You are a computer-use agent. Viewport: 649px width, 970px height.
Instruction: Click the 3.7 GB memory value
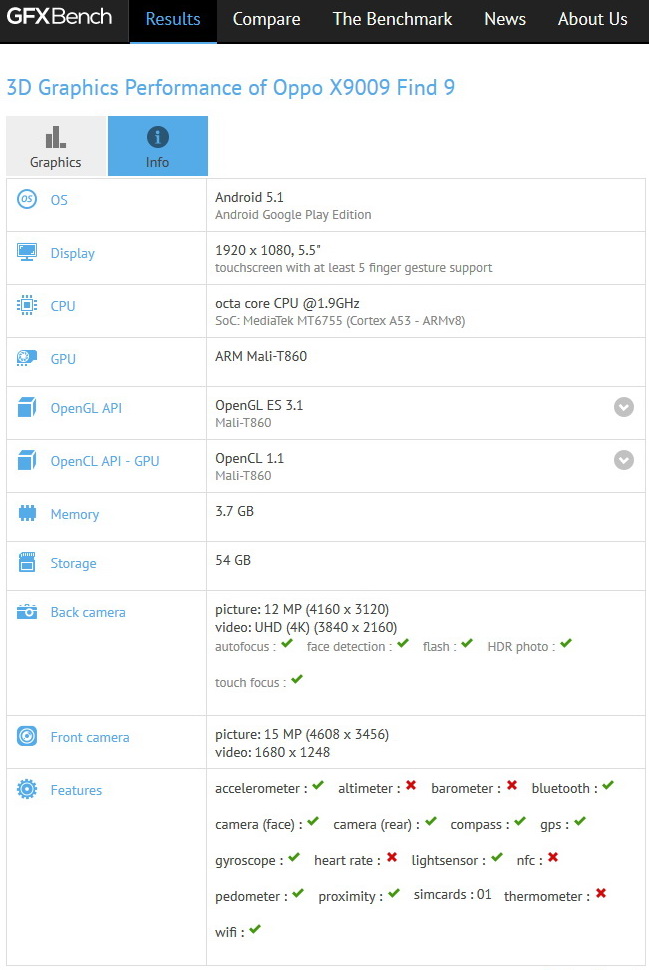click(x=234, y=511)
